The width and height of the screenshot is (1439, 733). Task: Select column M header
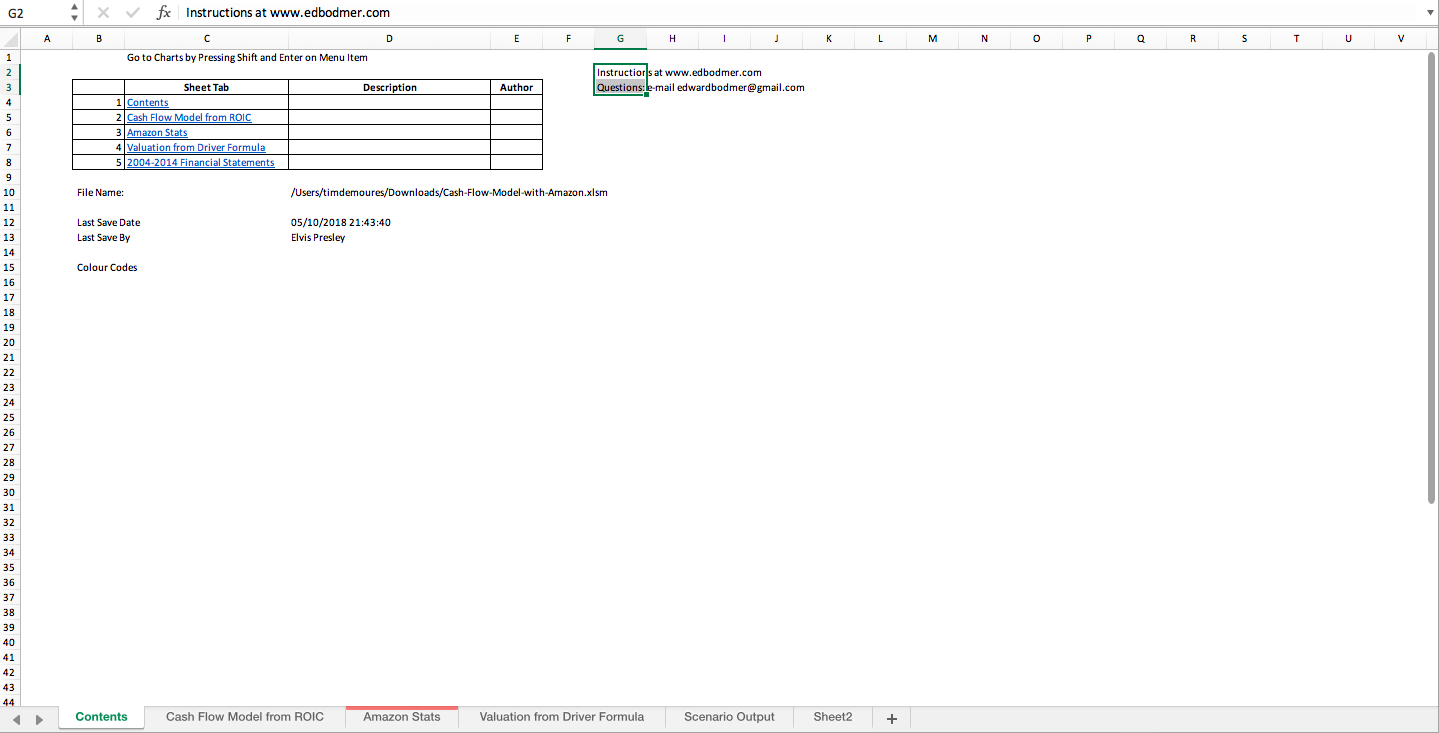point(932,39)
